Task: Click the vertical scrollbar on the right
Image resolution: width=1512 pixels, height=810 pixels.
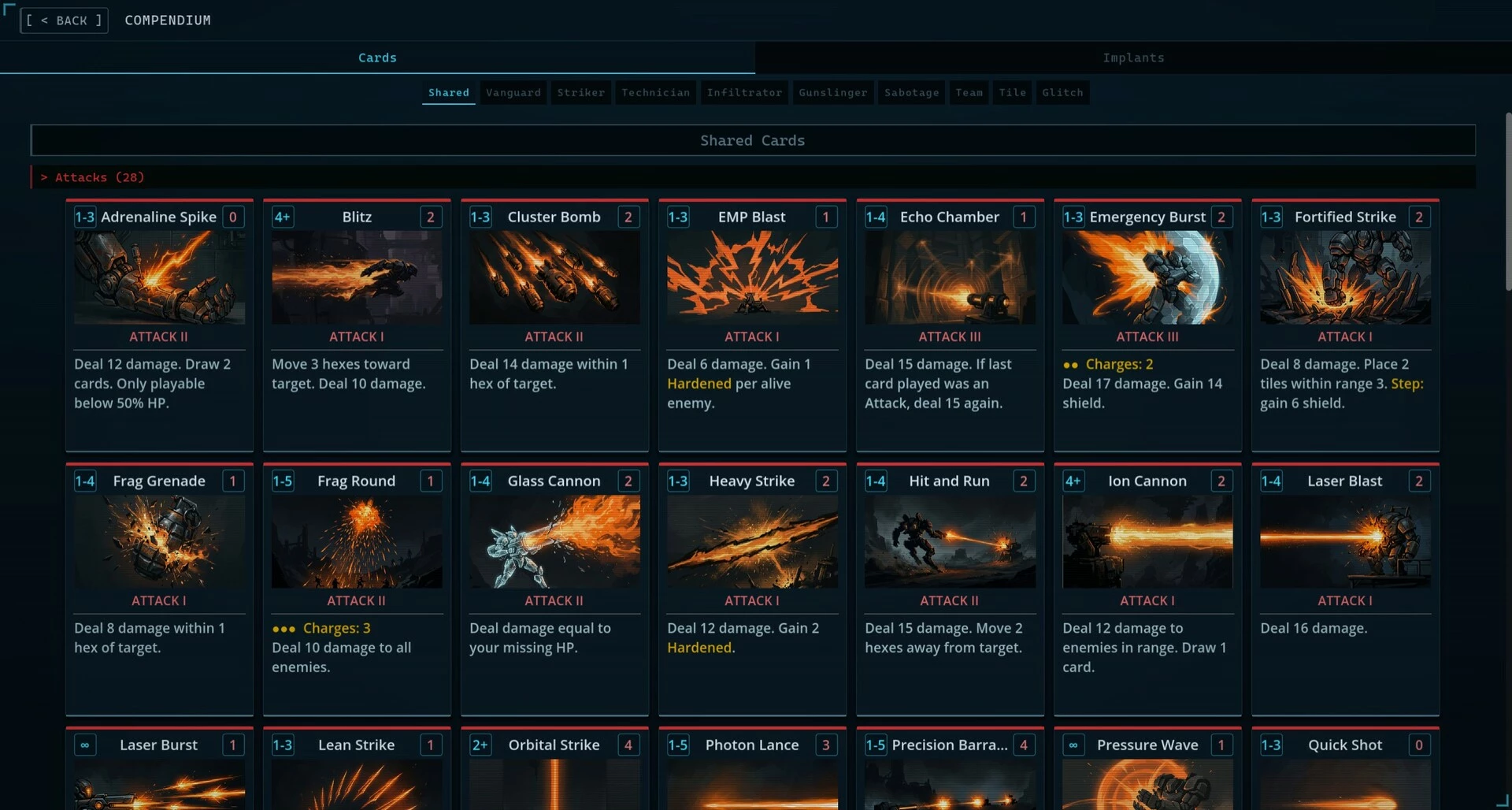Action: 1508,202
